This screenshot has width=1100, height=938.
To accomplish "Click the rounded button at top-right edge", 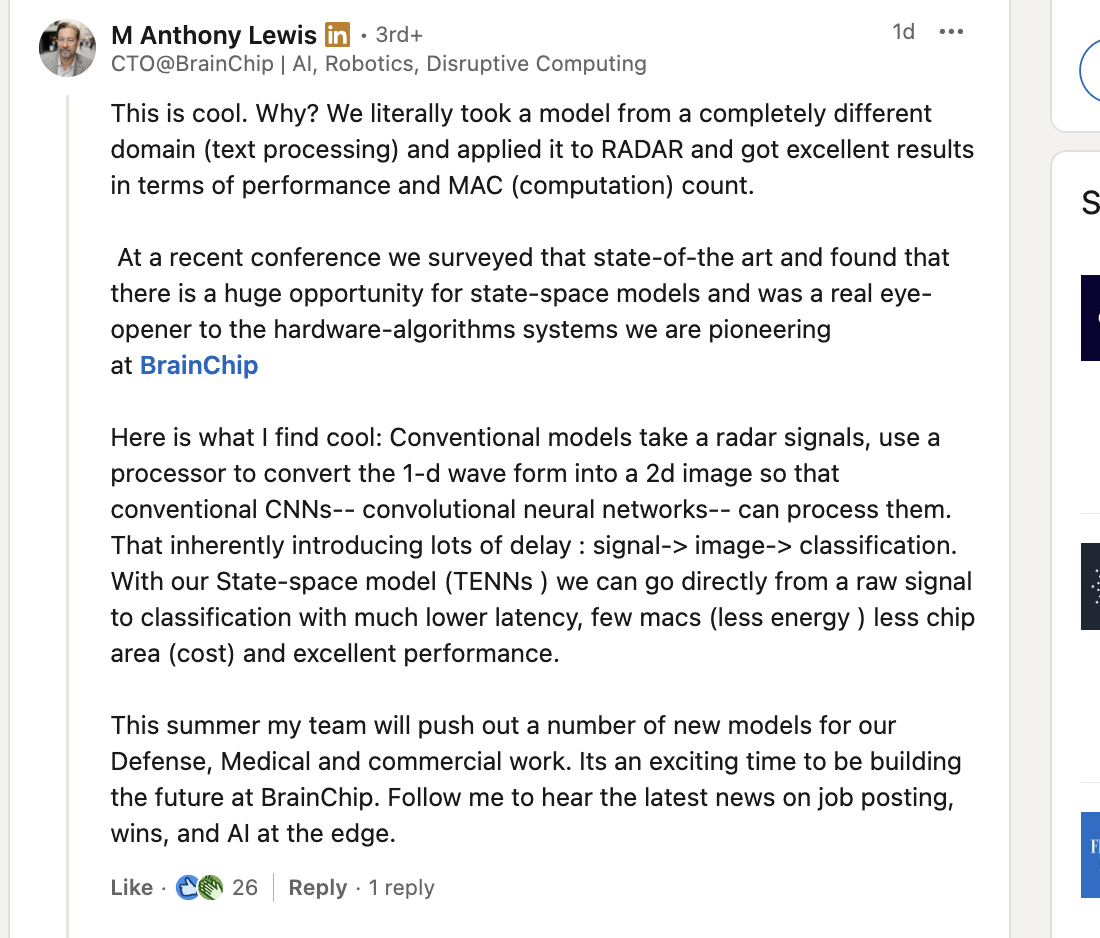I will coord(1090,72).
